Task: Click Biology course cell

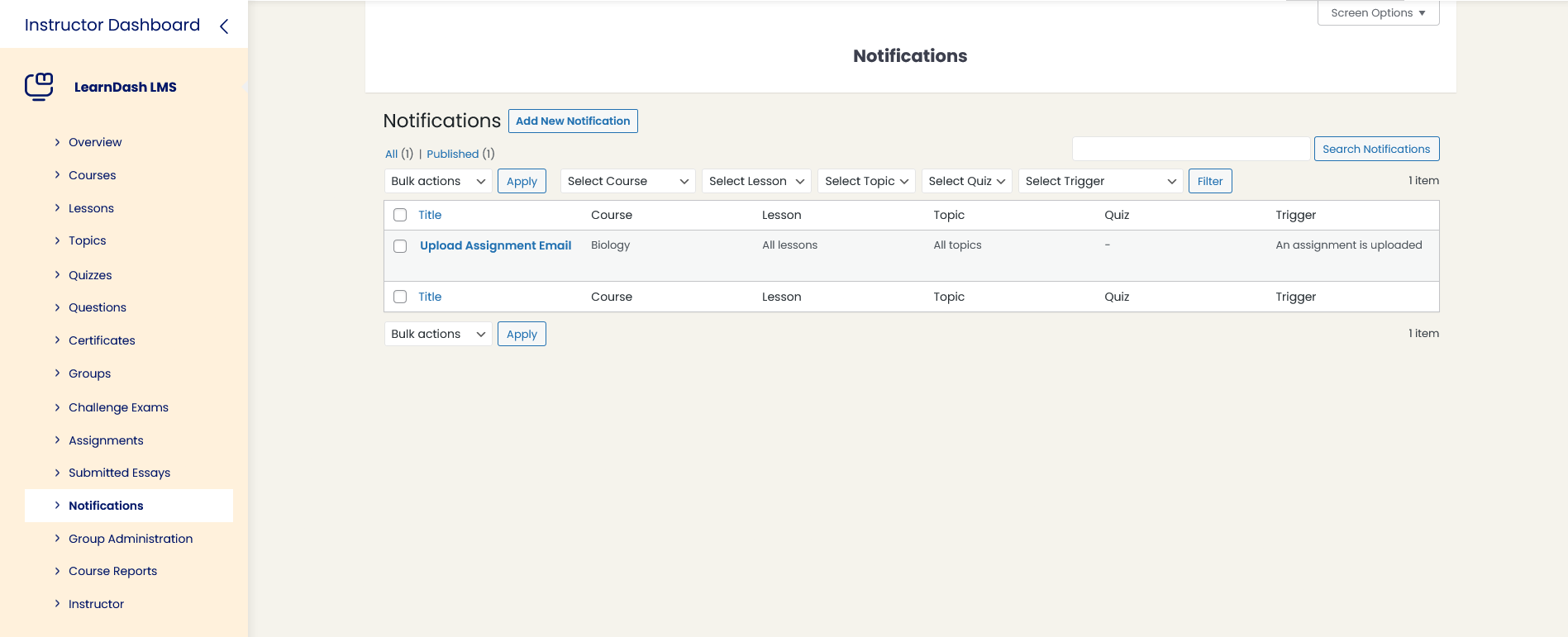Action: (x=611, y=245)
